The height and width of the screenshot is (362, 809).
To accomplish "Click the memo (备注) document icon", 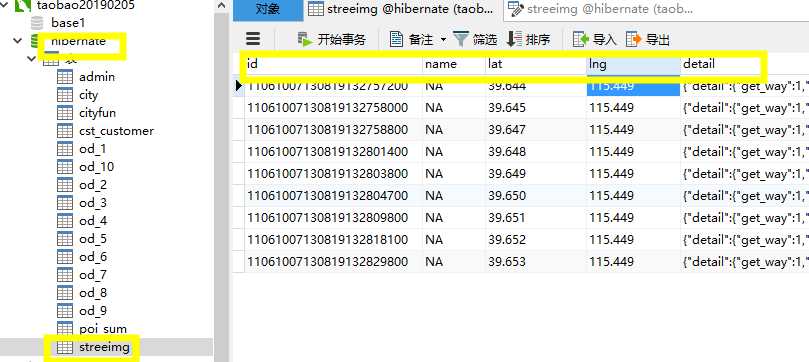I will [396, 39].
